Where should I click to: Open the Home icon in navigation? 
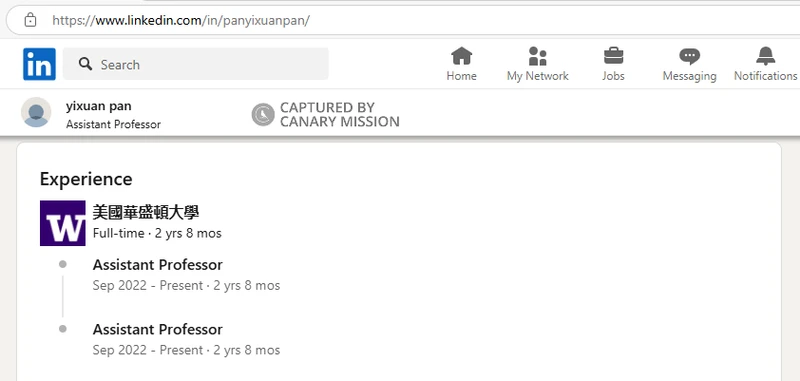461,56
